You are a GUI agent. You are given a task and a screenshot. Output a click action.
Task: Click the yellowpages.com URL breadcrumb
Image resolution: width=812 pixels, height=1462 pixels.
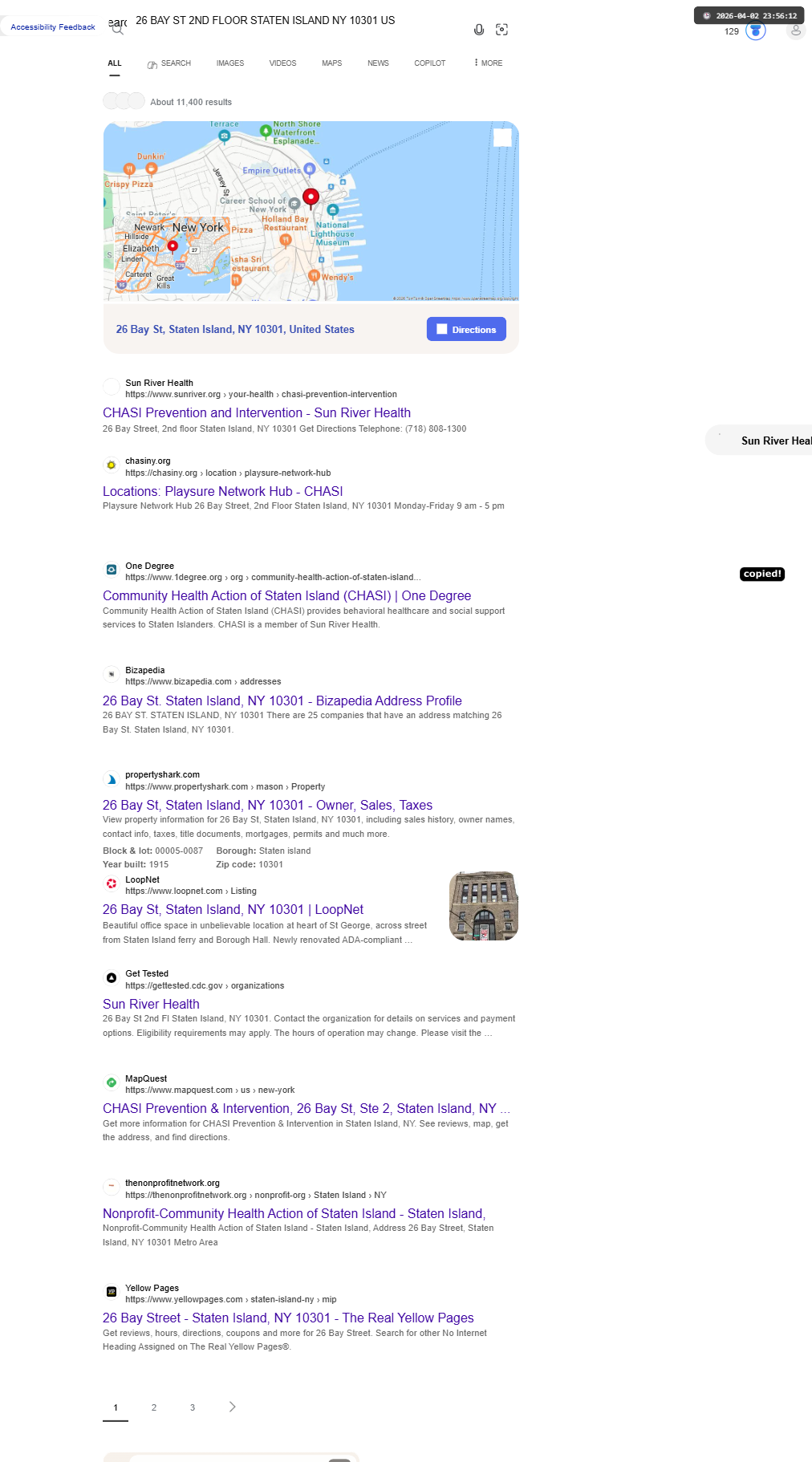point(231,1299)
